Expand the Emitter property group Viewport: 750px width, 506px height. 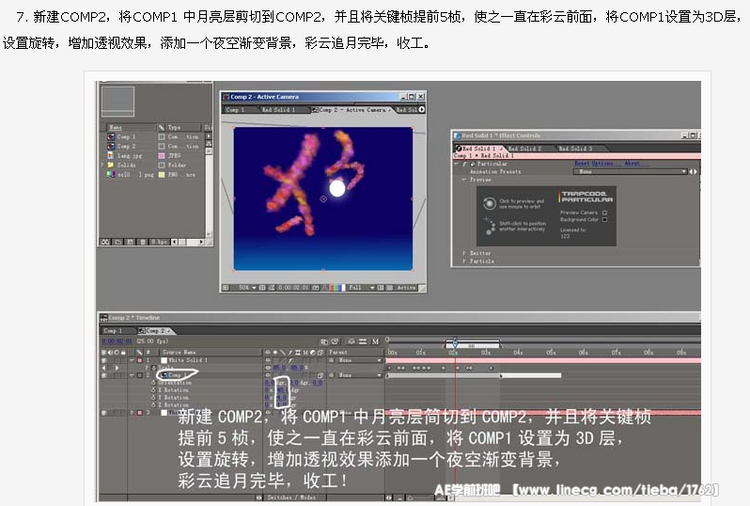464,253
